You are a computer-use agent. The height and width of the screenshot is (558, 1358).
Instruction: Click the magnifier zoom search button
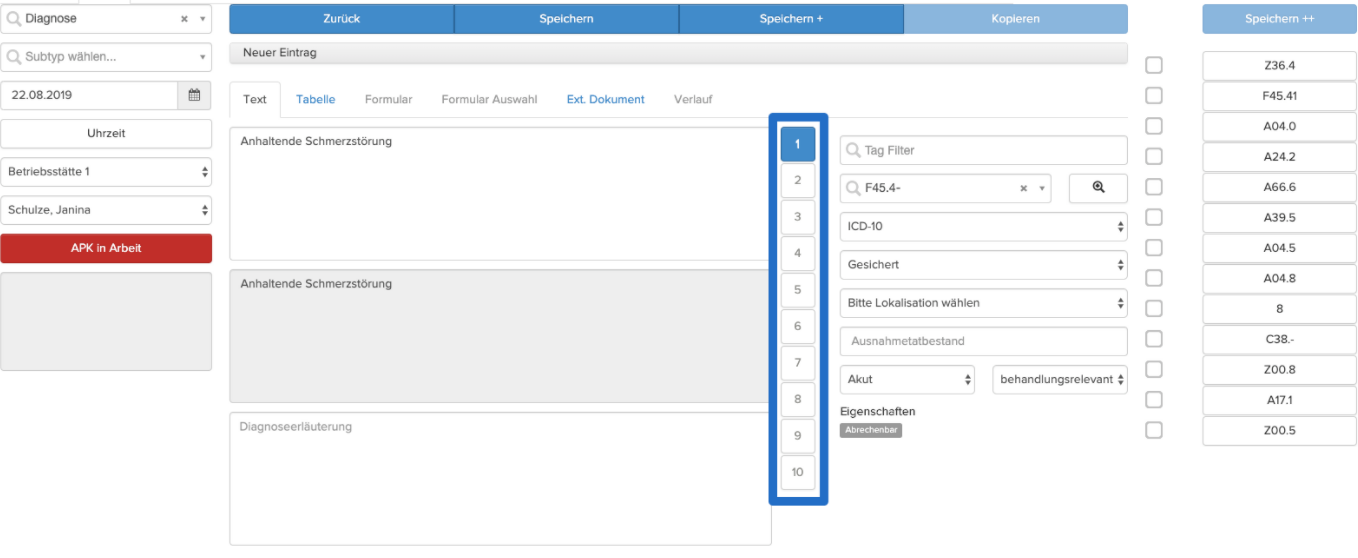tap(1098, 188)
